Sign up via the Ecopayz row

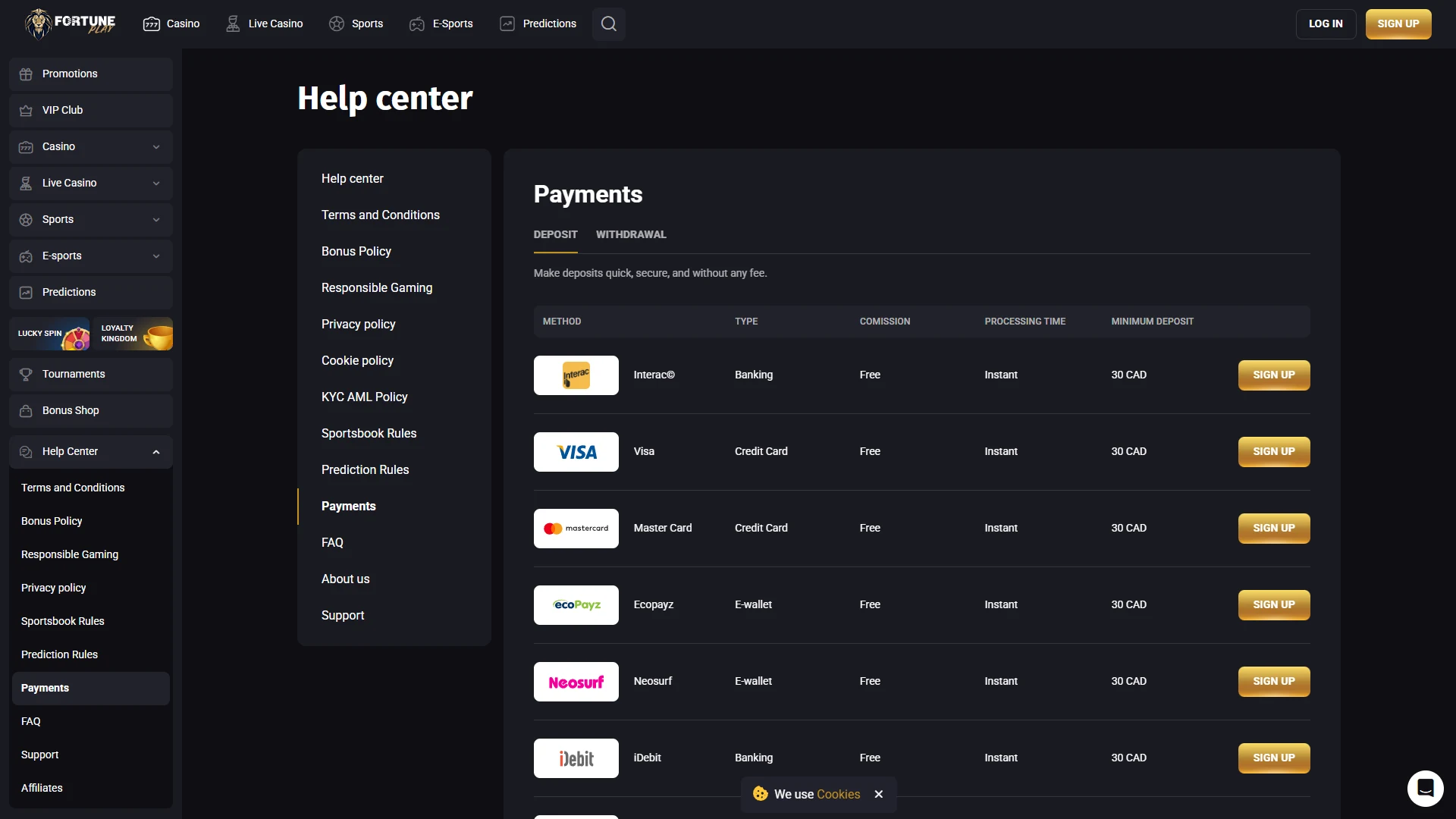(1274, 605)
